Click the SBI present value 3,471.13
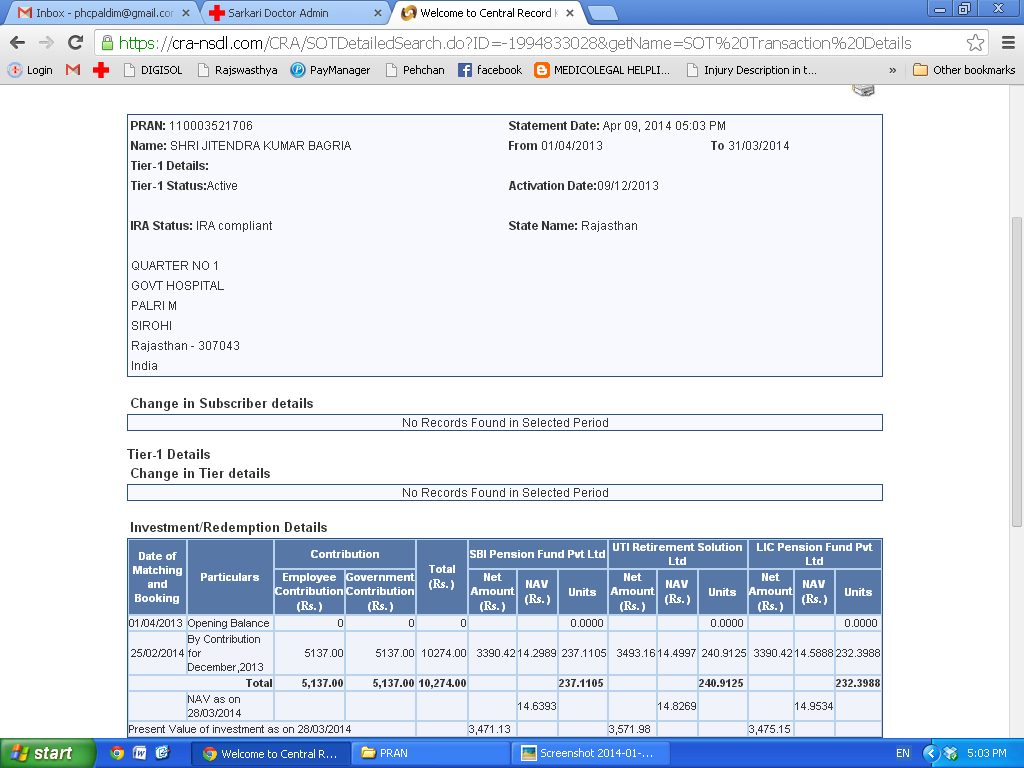The width and height of the screenshot is (1024, 768). tap(490, 729)
